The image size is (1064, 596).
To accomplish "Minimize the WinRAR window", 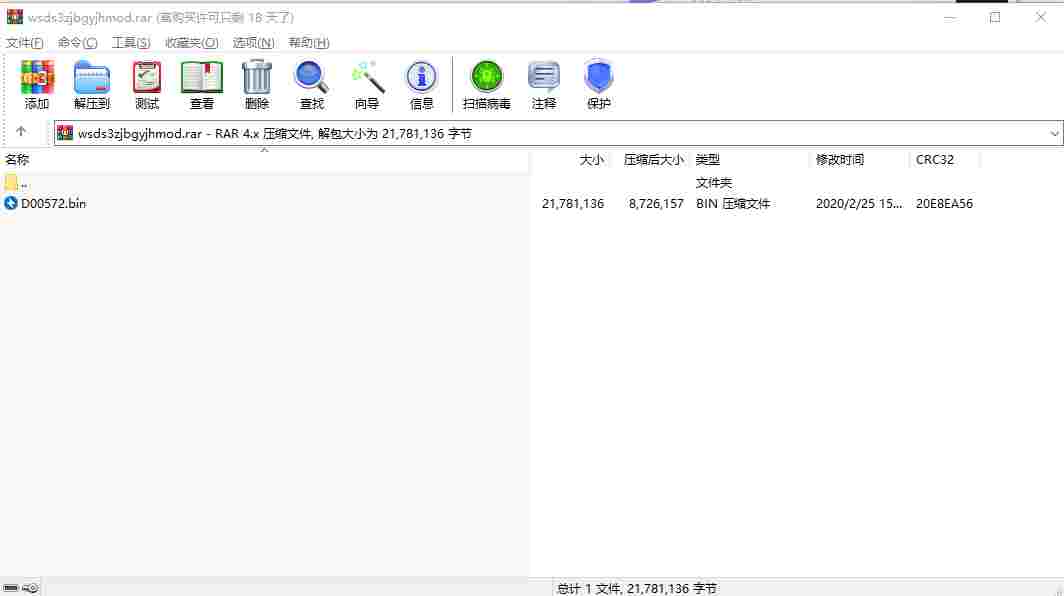I will pyautogui.click(x=950, y=18).
